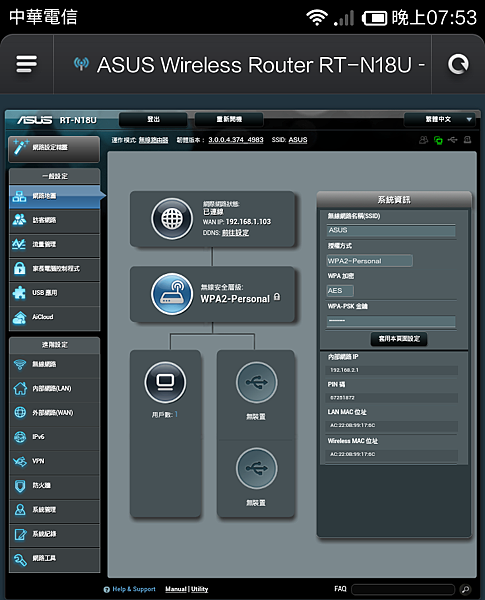Open the Guest Network menu item
Image resolution: width=485 pixels, height=600 pixels.
(54, 220)
